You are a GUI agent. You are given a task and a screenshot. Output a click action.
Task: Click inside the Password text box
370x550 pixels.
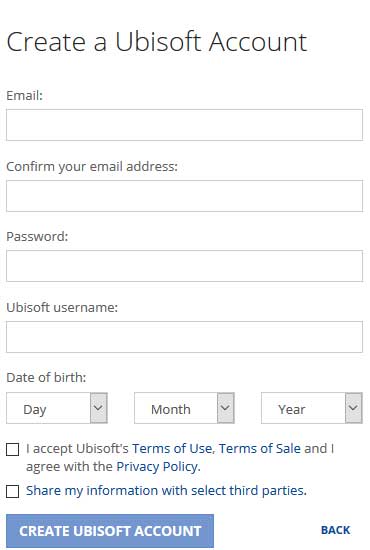(184, 266)
